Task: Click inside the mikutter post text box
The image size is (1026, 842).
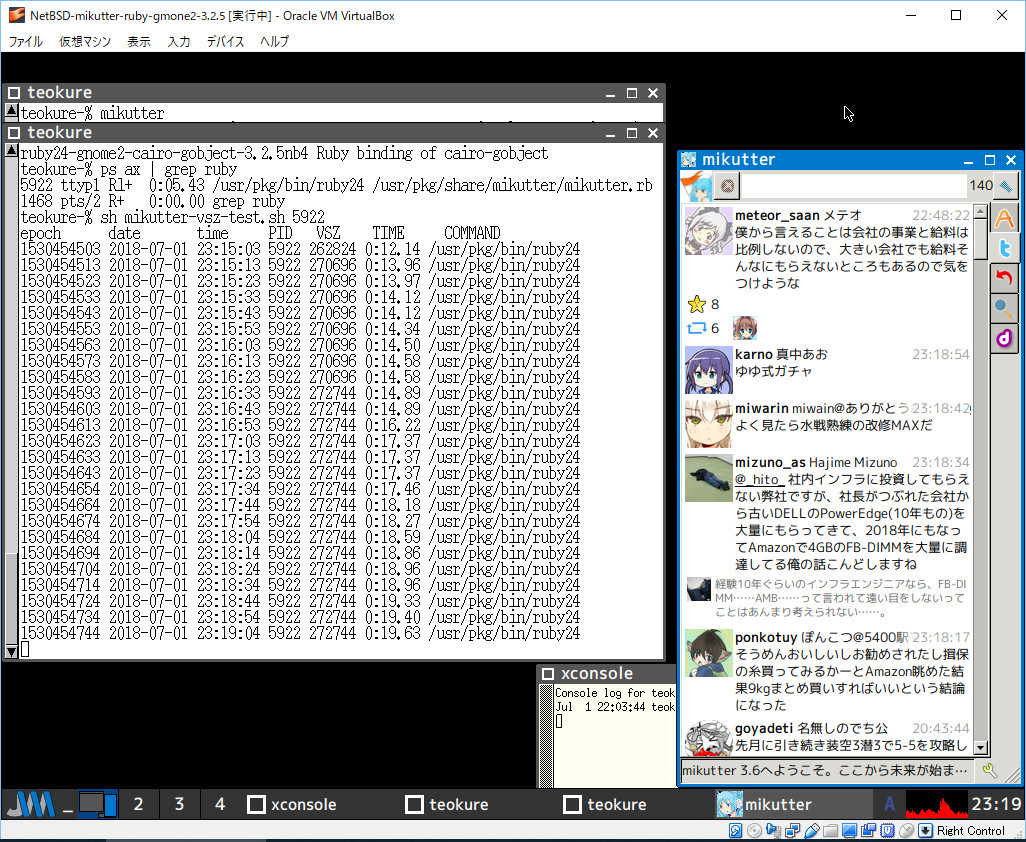Action: (x=852, y=185)
